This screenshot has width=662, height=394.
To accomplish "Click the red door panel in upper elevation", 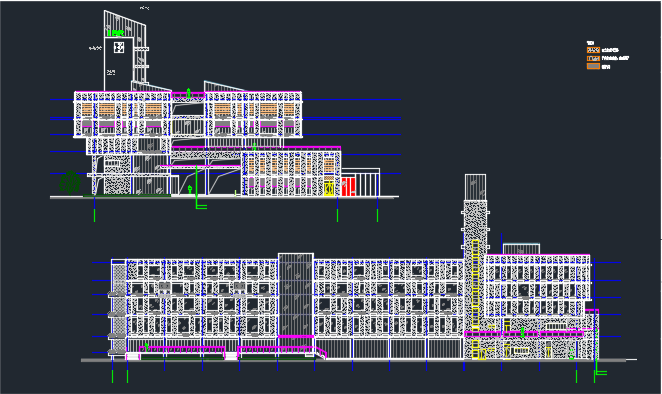I will point(348,187).
